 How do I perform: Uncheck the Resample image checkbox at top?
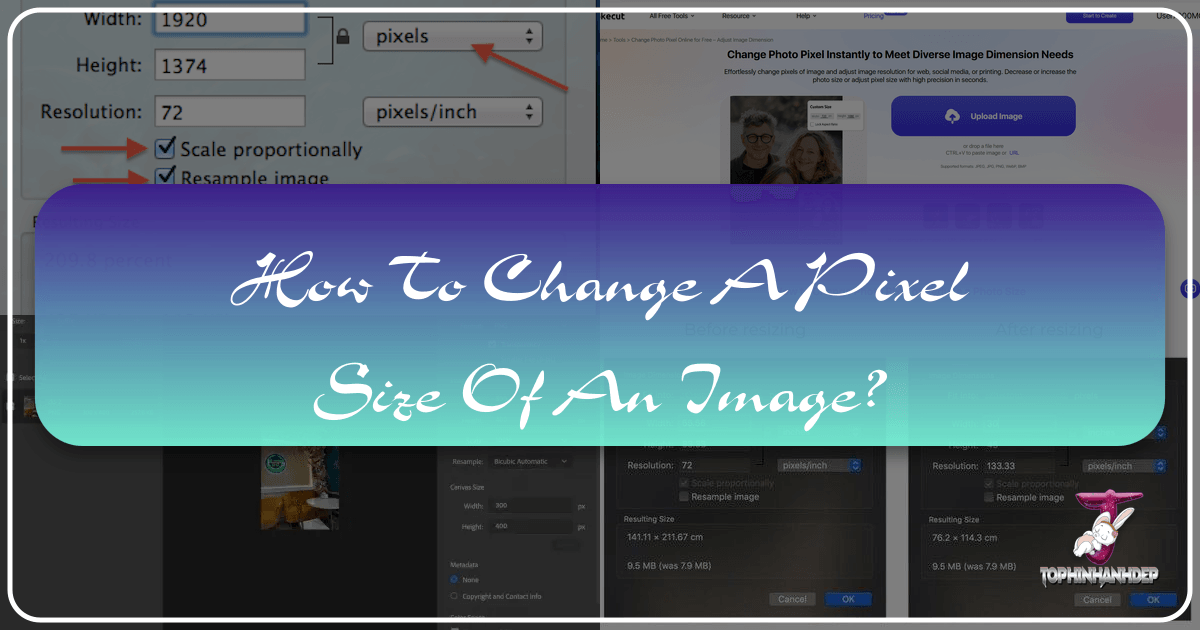pyautogui.click(x=166, y=178)
